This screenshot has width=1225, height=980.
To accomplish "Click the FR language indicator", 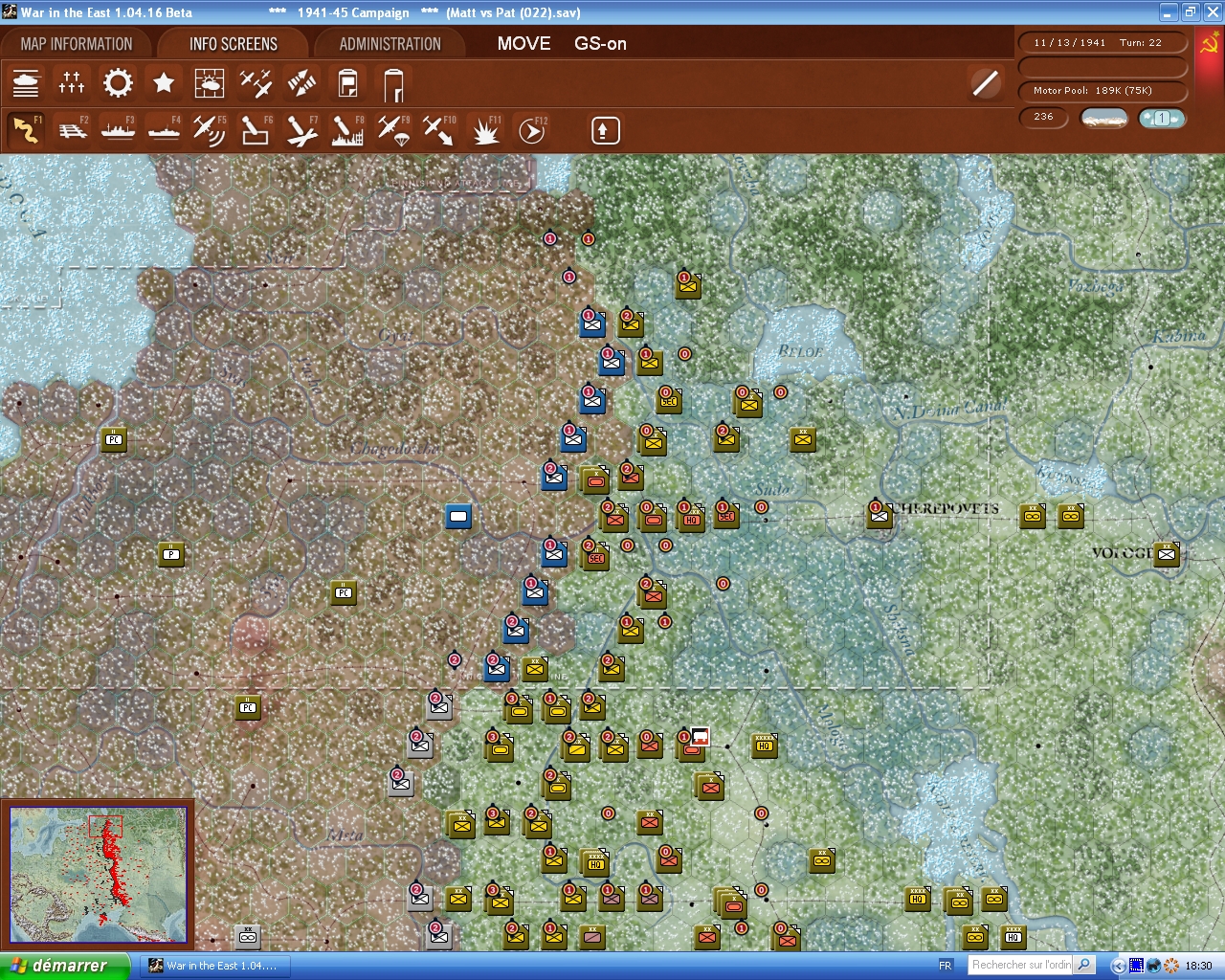I will tap(946, 966).
